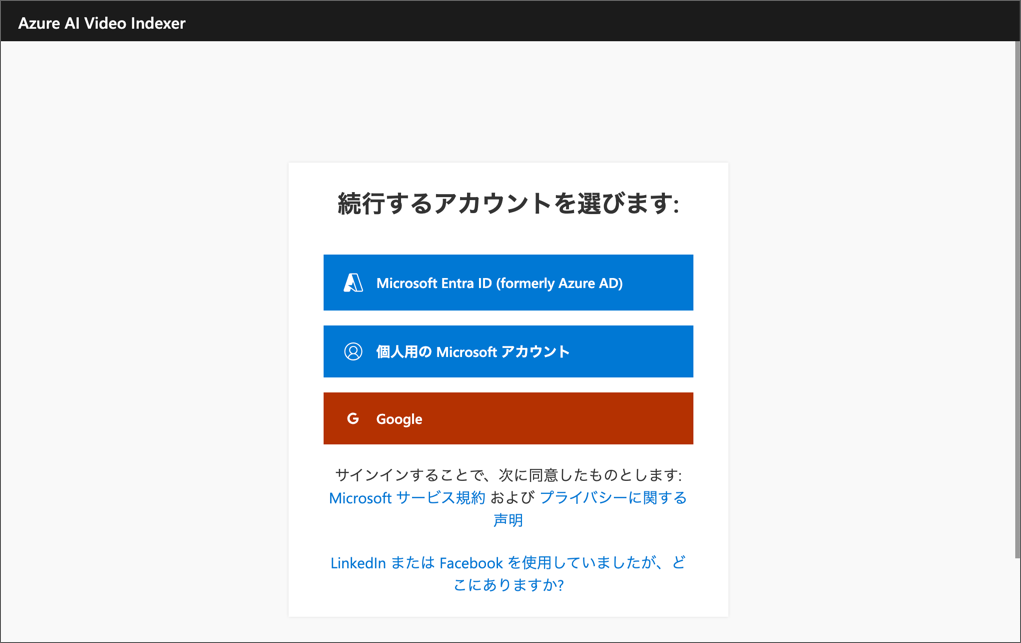Click the Azure AI Video Indexer header title

102,23
